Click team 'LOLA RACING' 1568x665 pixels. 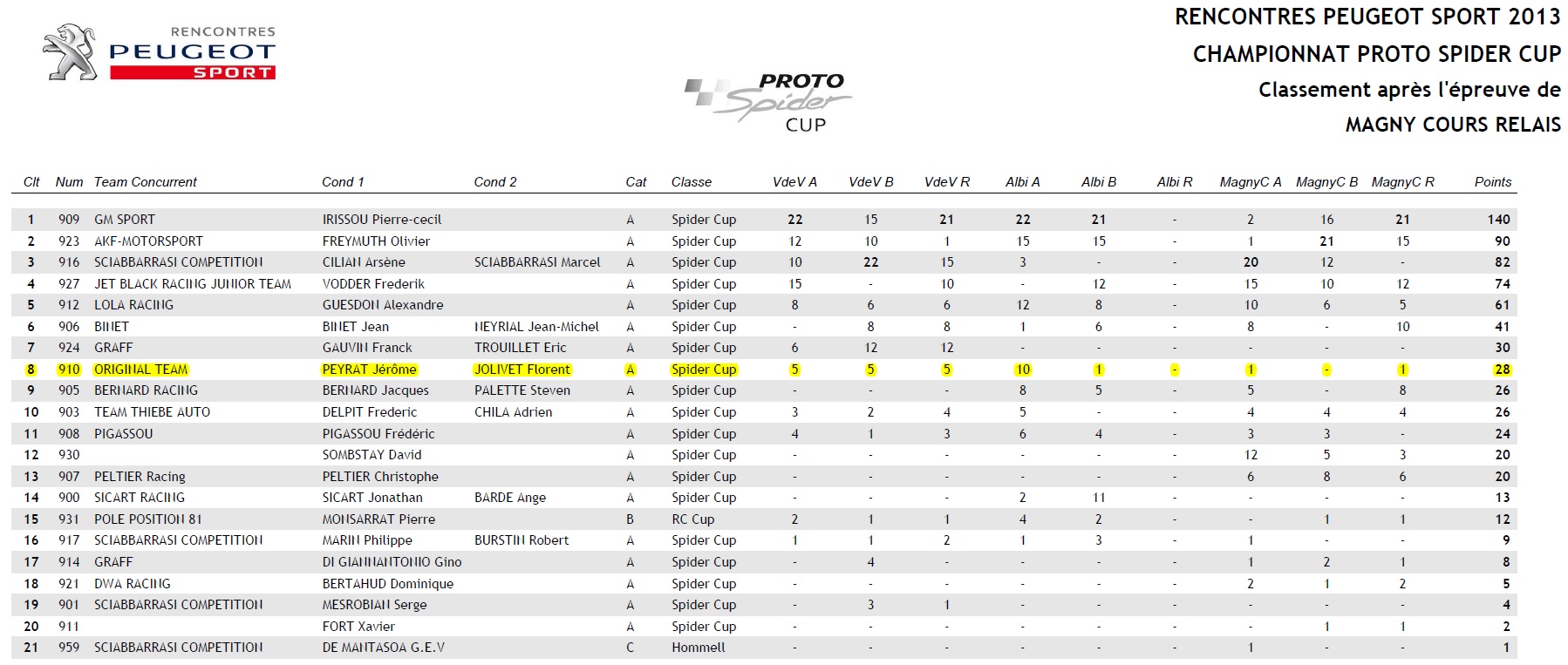(x=133, y=305)
